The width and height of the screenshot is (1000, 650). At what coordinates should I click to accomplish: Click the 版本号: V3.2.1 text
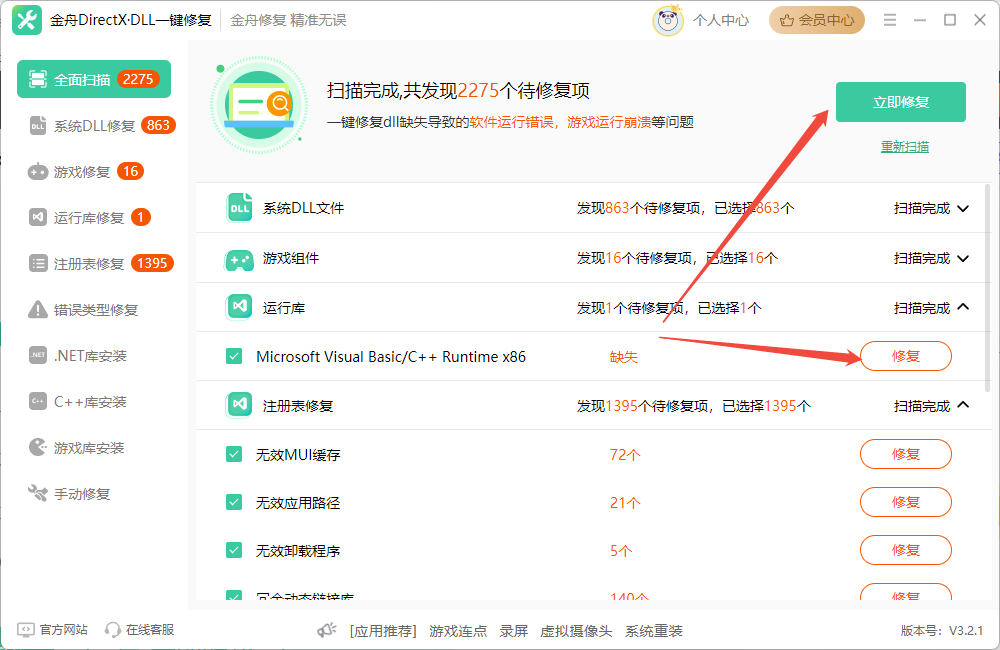coord(941,631)
